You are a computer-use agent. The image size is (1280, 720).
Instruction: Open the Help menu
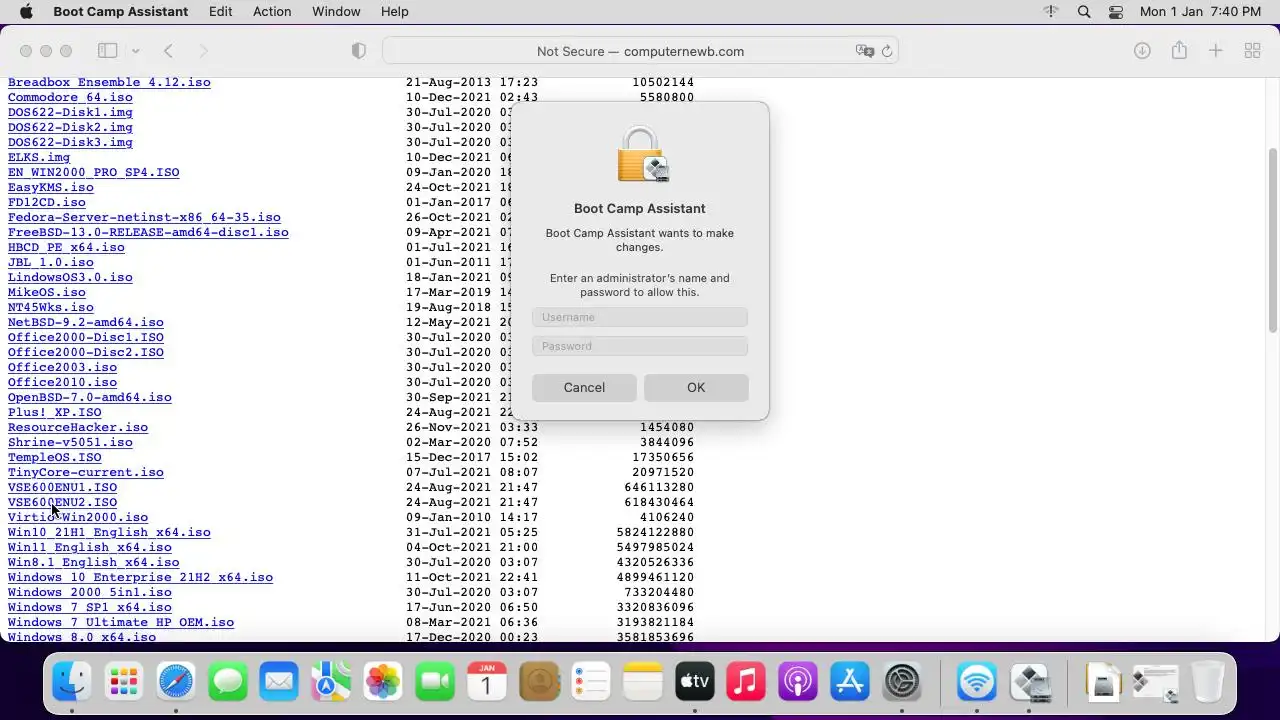[395, 12]
